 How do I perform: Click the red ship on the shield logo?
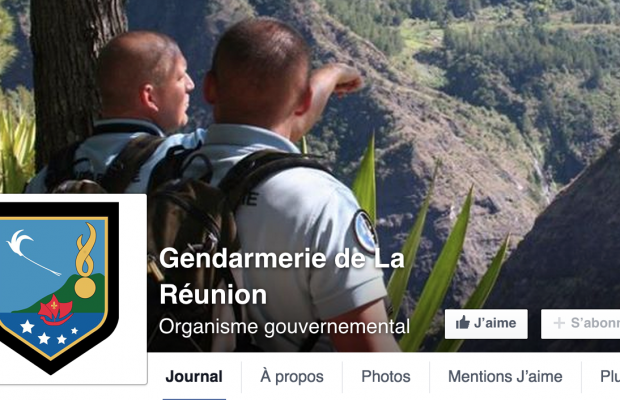click(55, 310)
